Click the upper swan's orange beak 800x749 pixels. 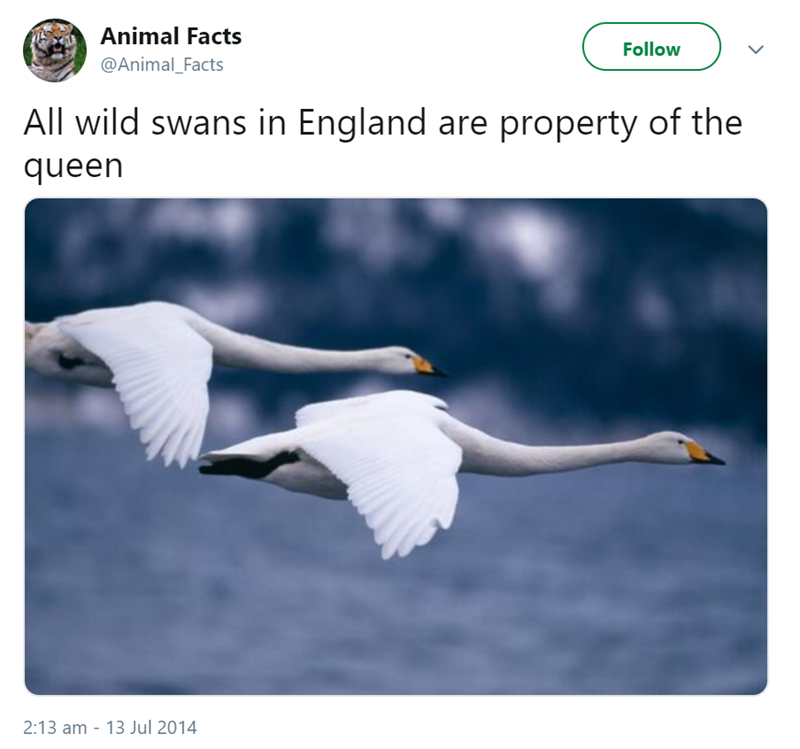point(427,366)
